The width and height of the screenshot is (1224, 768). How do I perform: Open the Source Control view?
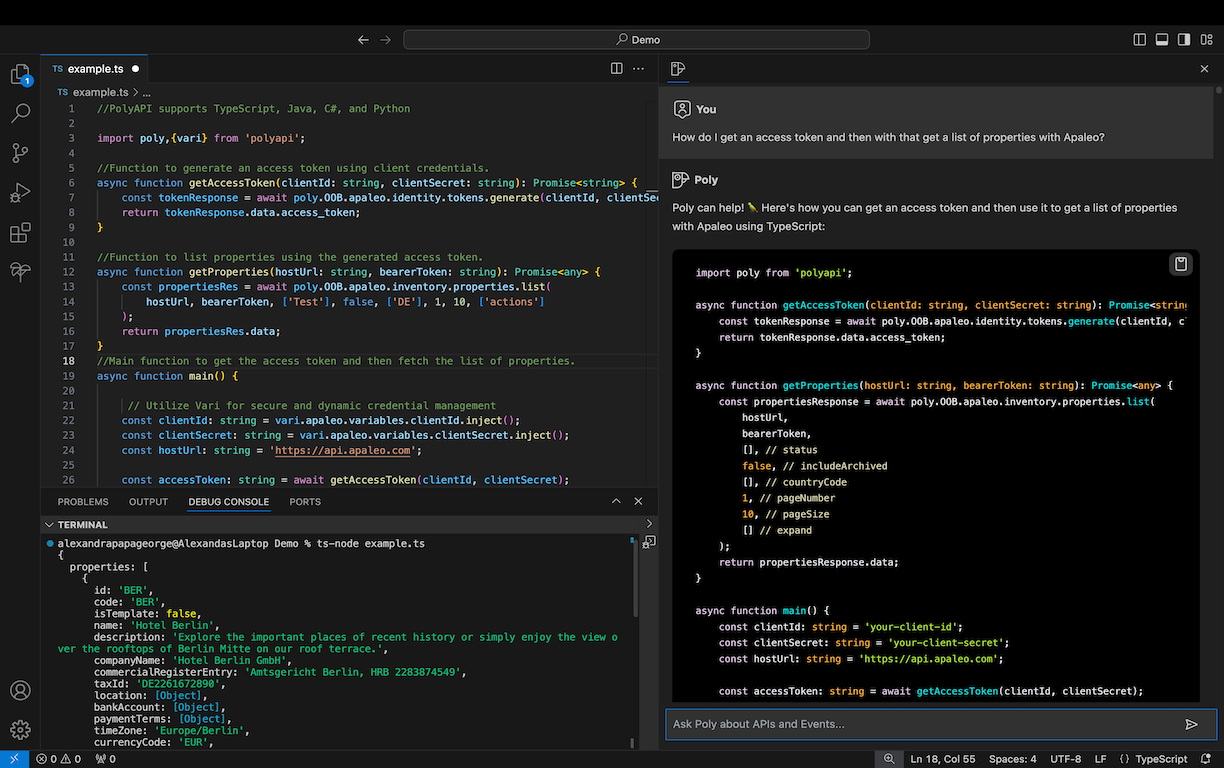(x=20, y=153)
